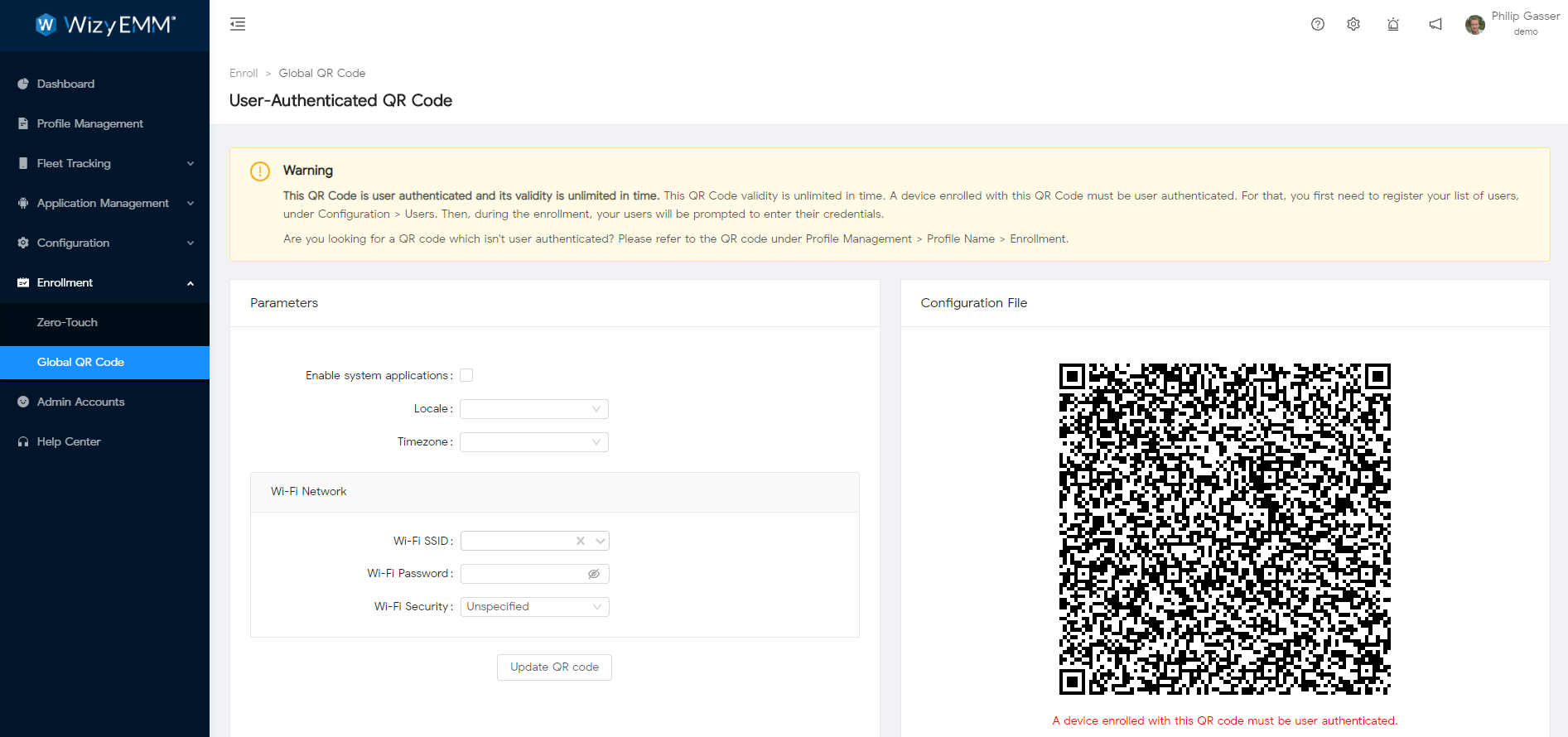Screen dimensions: 1568x737
Task: Open Profile Management in the sidebar
Action: (104, 123)
